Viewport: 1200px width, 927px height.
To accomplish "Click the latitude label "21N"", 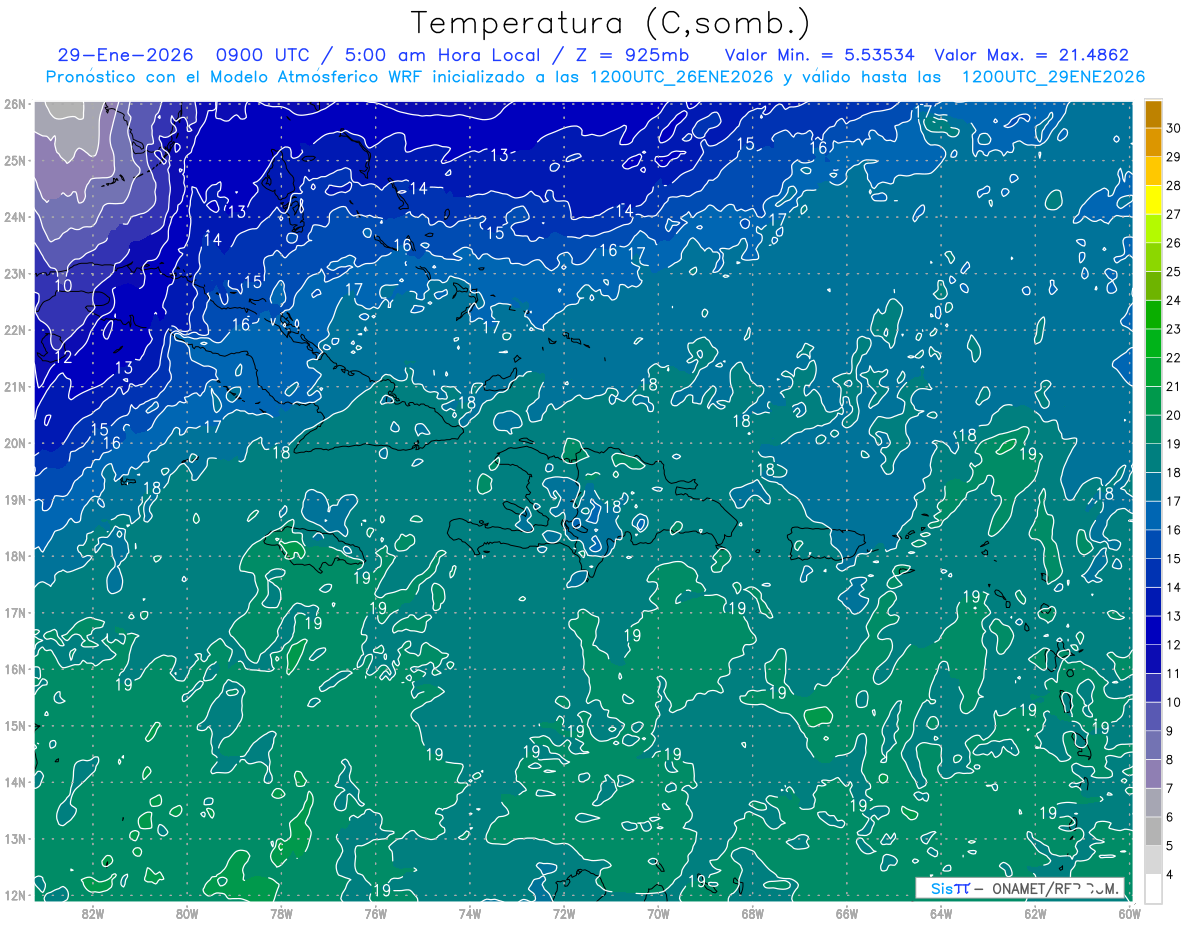I will click(x=14, y=387).
